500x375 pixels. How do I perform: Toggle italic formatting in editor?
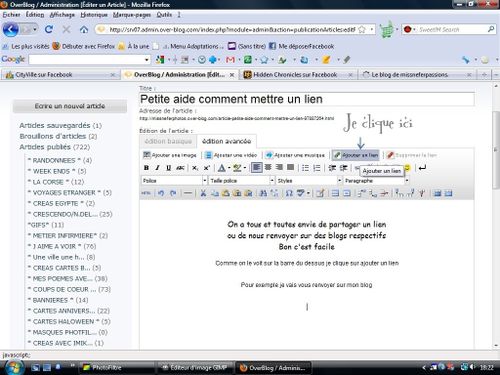[157, 168]
